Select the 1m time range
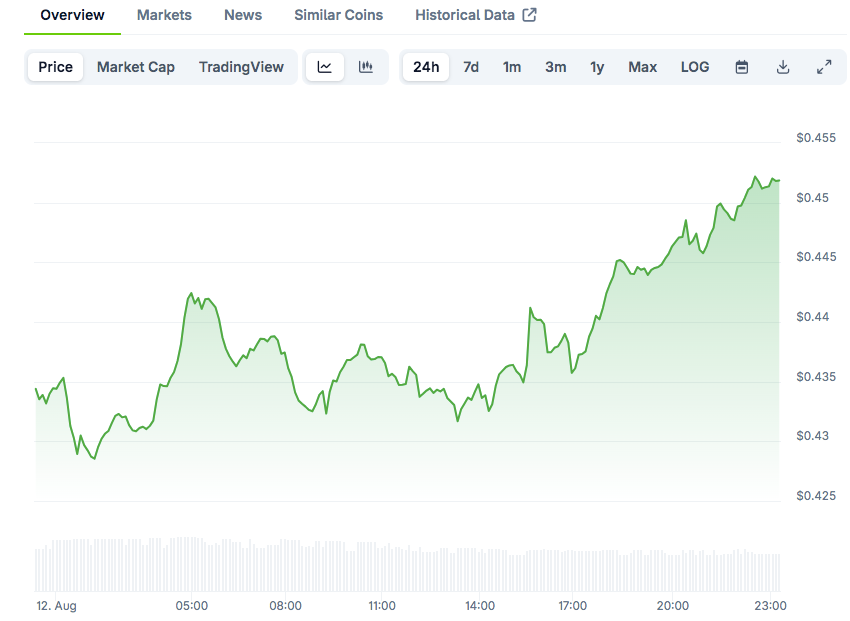Screen dimensions: 850x621 coord(512,67)
